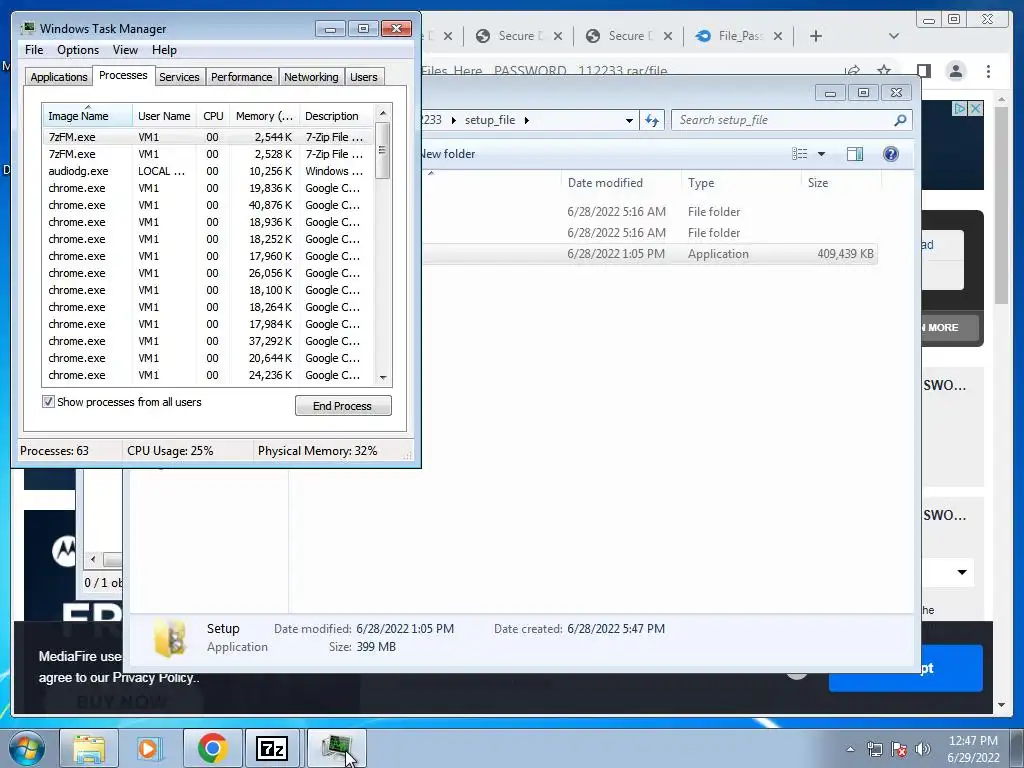1024x768 pixels.
Task: Switch to Performance tab
Action: point(241,77)
